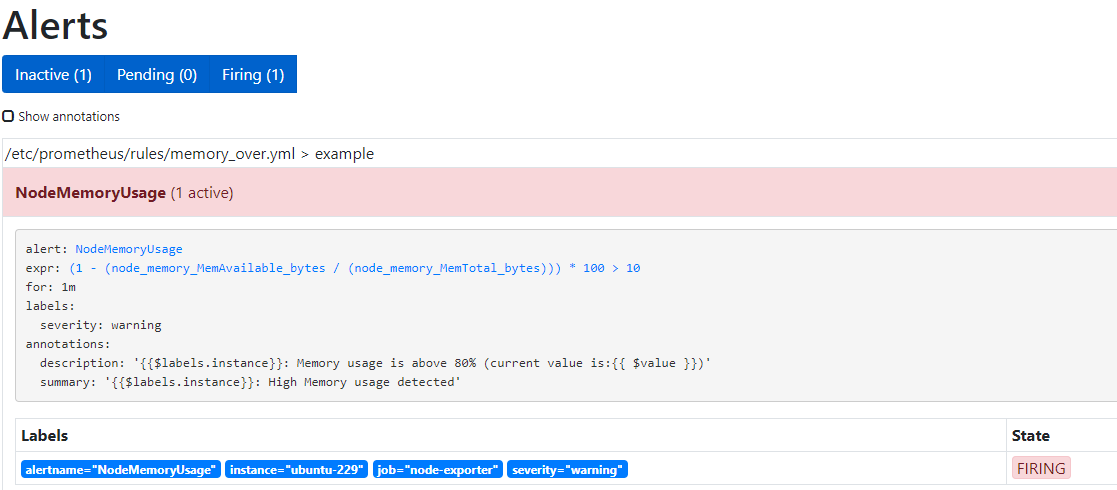This screenshot has width=1117, height=490.
Task: Click the 'Show annotations' label text
Action: tap(69, 117)
